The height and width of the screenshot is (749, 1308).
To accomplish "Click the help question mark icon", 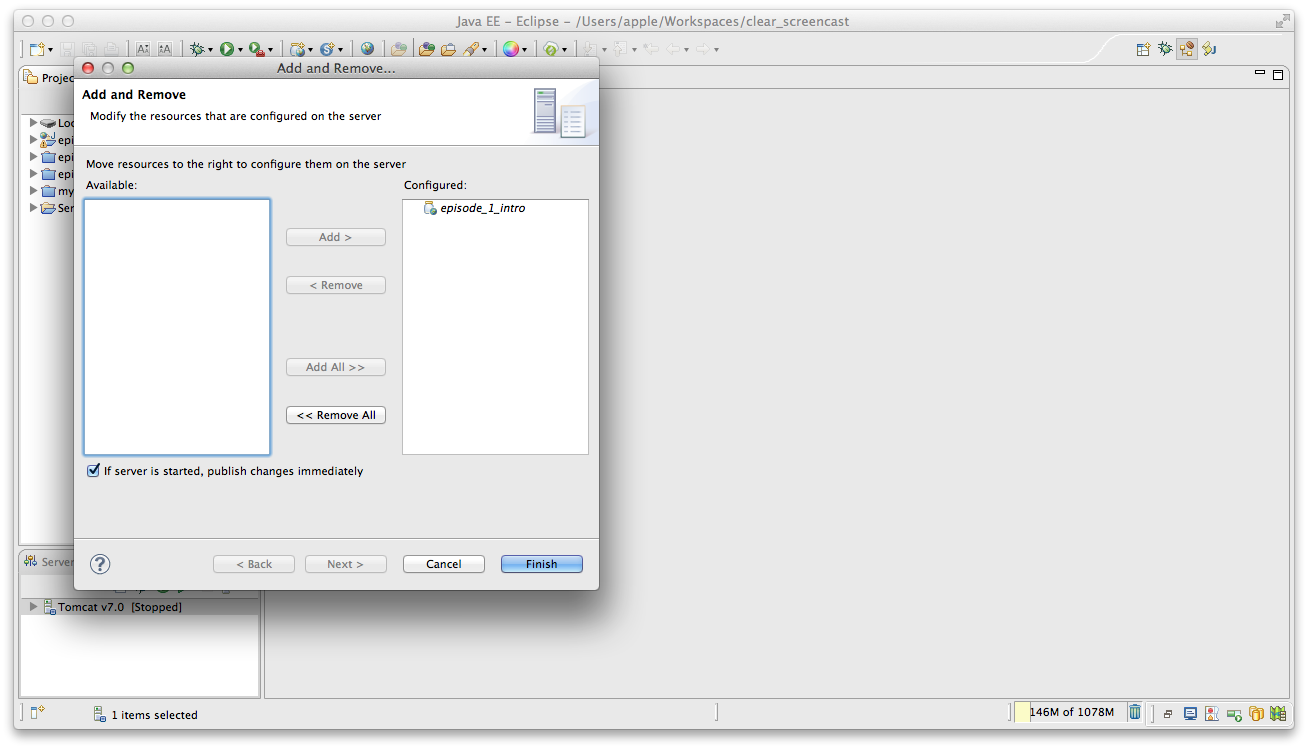I will pos(100,564).
